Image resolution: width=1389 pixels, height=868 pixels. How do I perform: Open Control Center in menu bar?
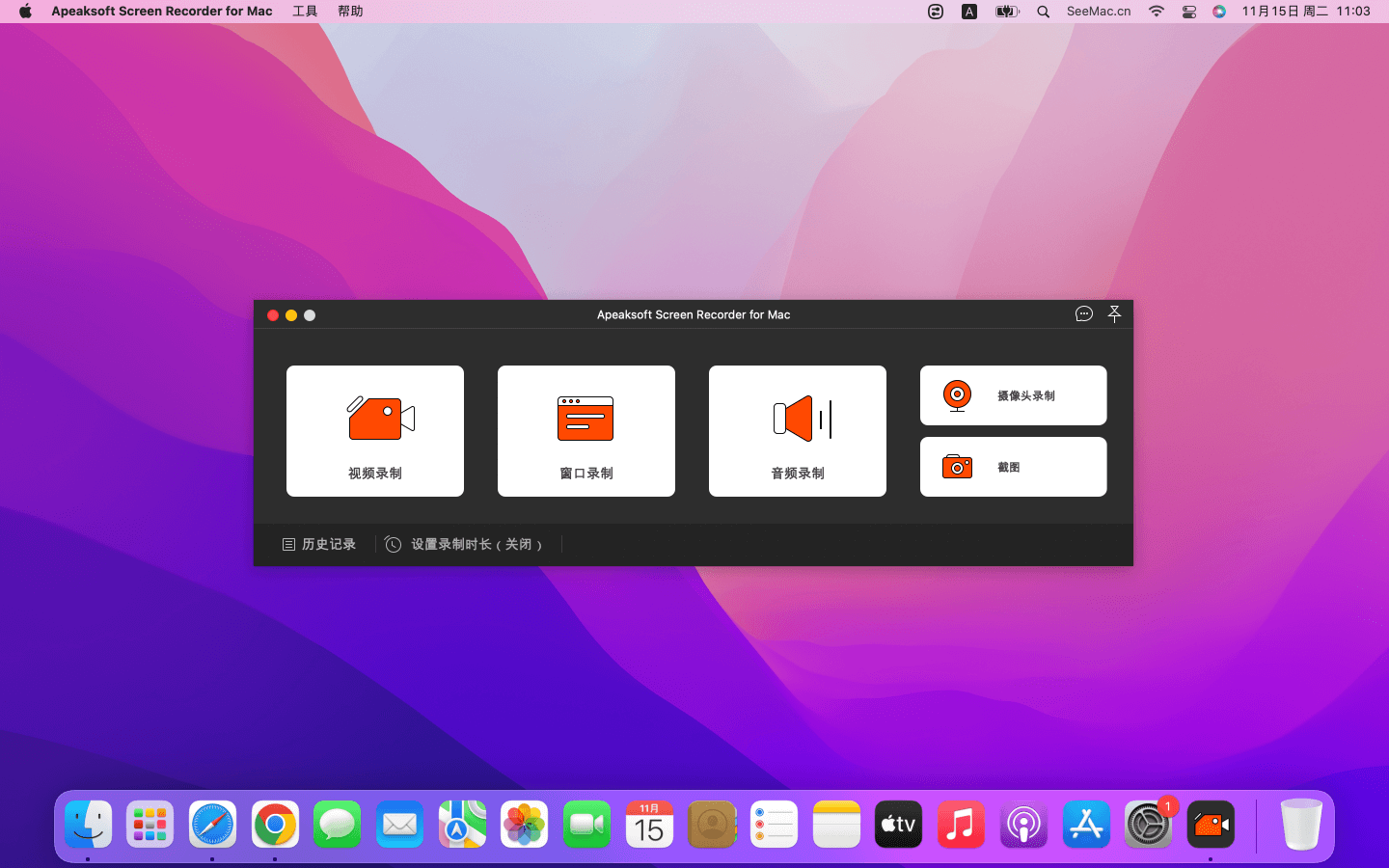tap(1189, 12)
